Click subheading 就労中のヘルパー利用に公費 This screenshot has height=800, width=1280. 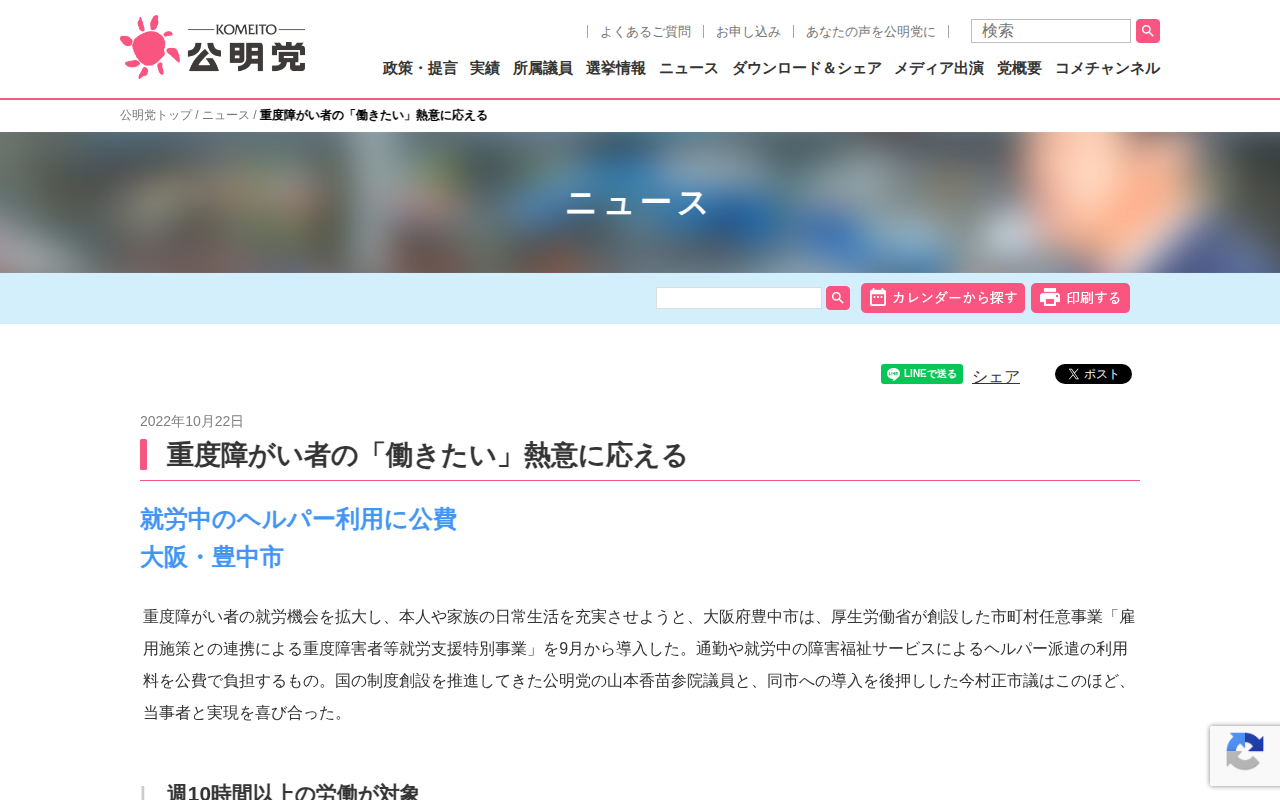tap(298, 519)
